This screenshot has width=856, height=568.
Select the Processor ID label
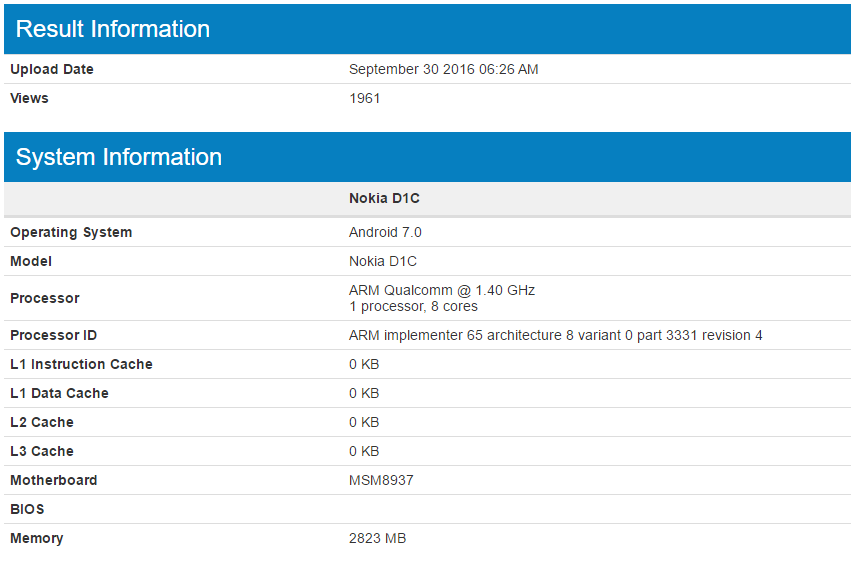54,335
